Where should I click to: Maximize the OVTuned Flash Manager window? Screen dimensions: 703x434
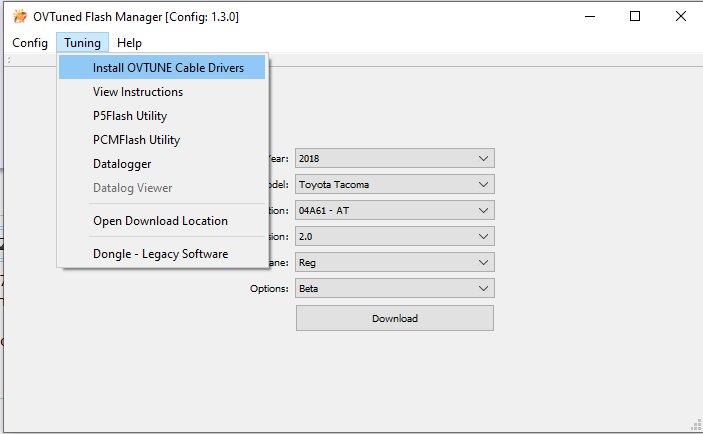click(635, 17)
